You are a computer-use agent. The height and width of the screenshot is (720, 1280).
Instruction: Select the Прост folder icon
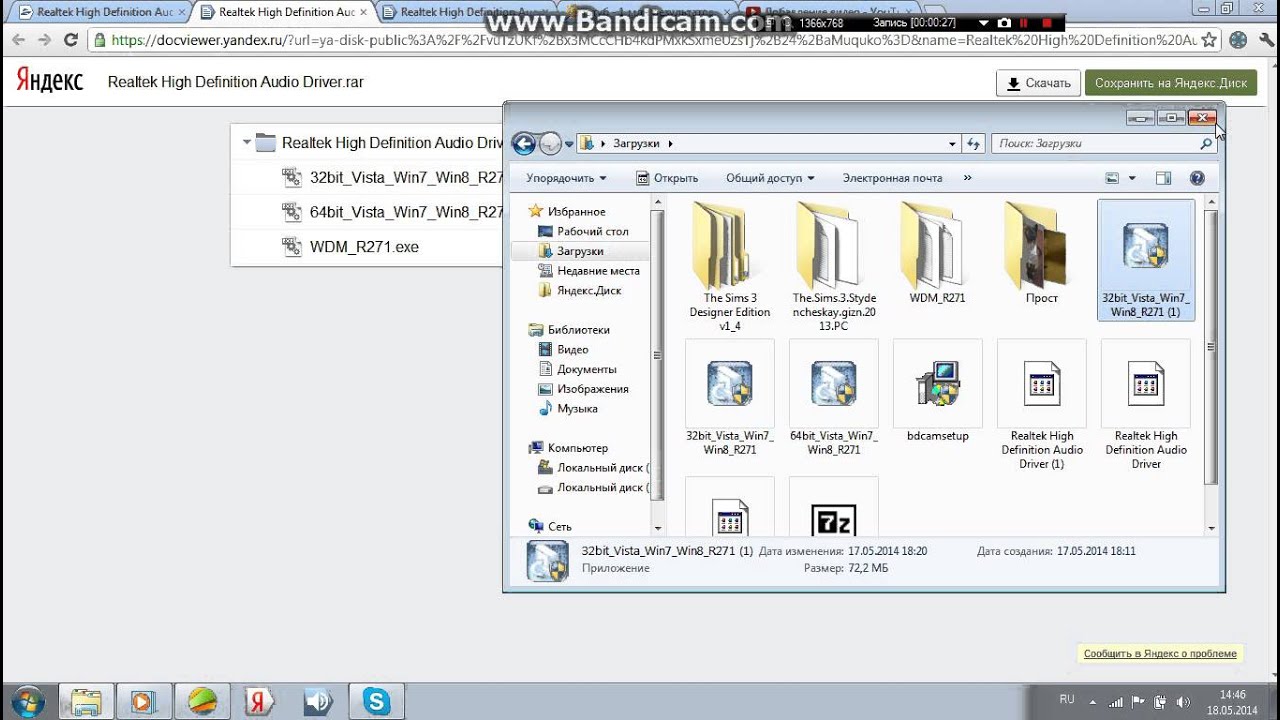1041,254
